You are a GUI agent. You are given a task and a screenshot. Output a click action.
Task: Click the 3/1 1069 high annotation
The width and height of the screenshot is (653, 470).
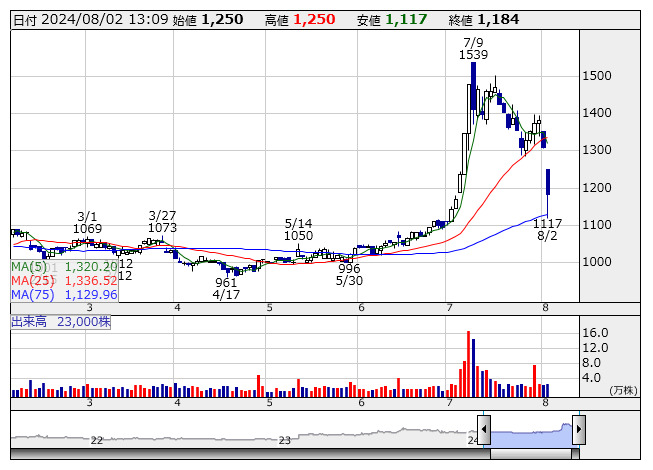coord(88,223)
